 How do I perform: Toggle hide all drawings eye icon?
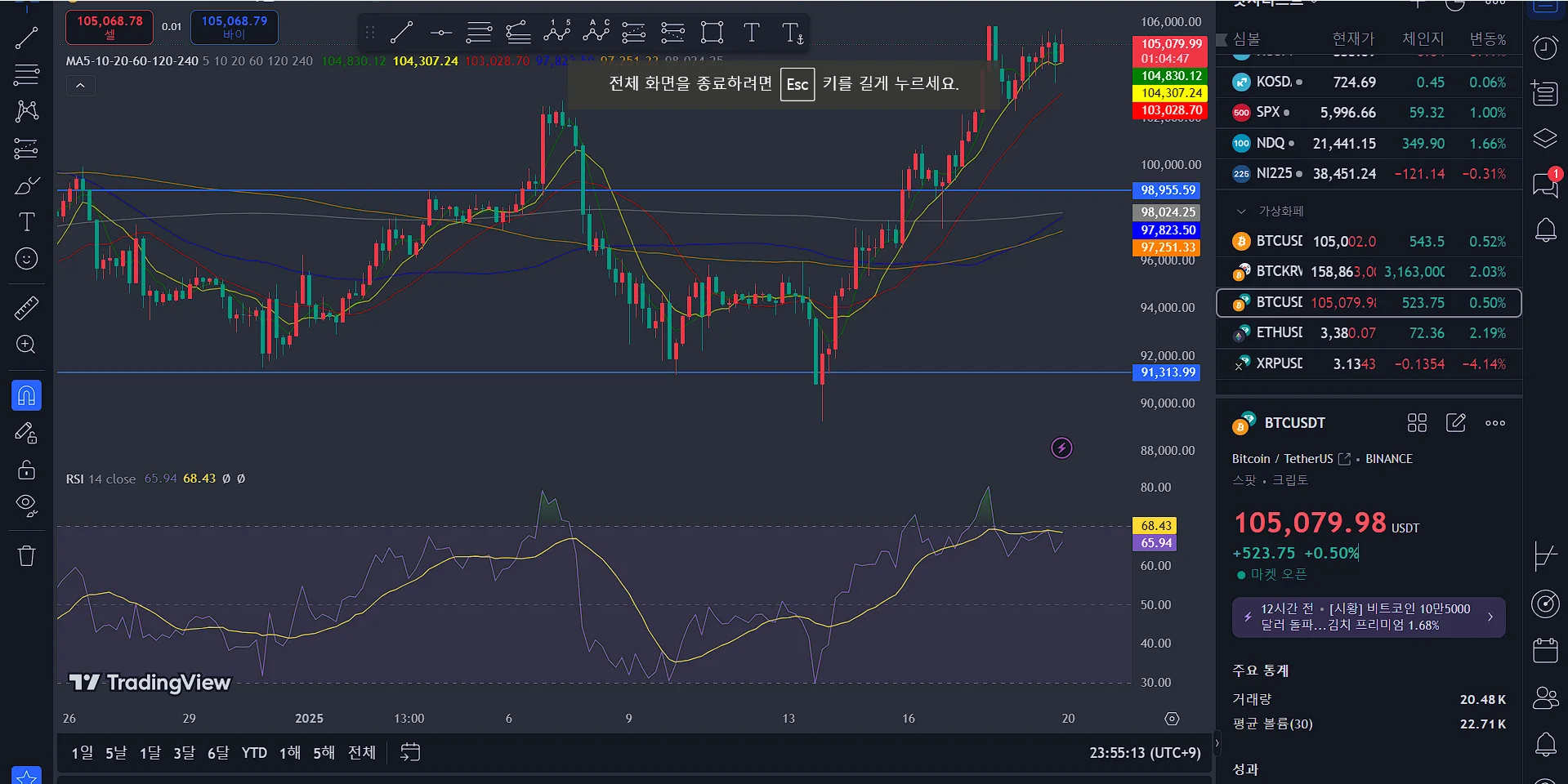[x=26, y=506]
